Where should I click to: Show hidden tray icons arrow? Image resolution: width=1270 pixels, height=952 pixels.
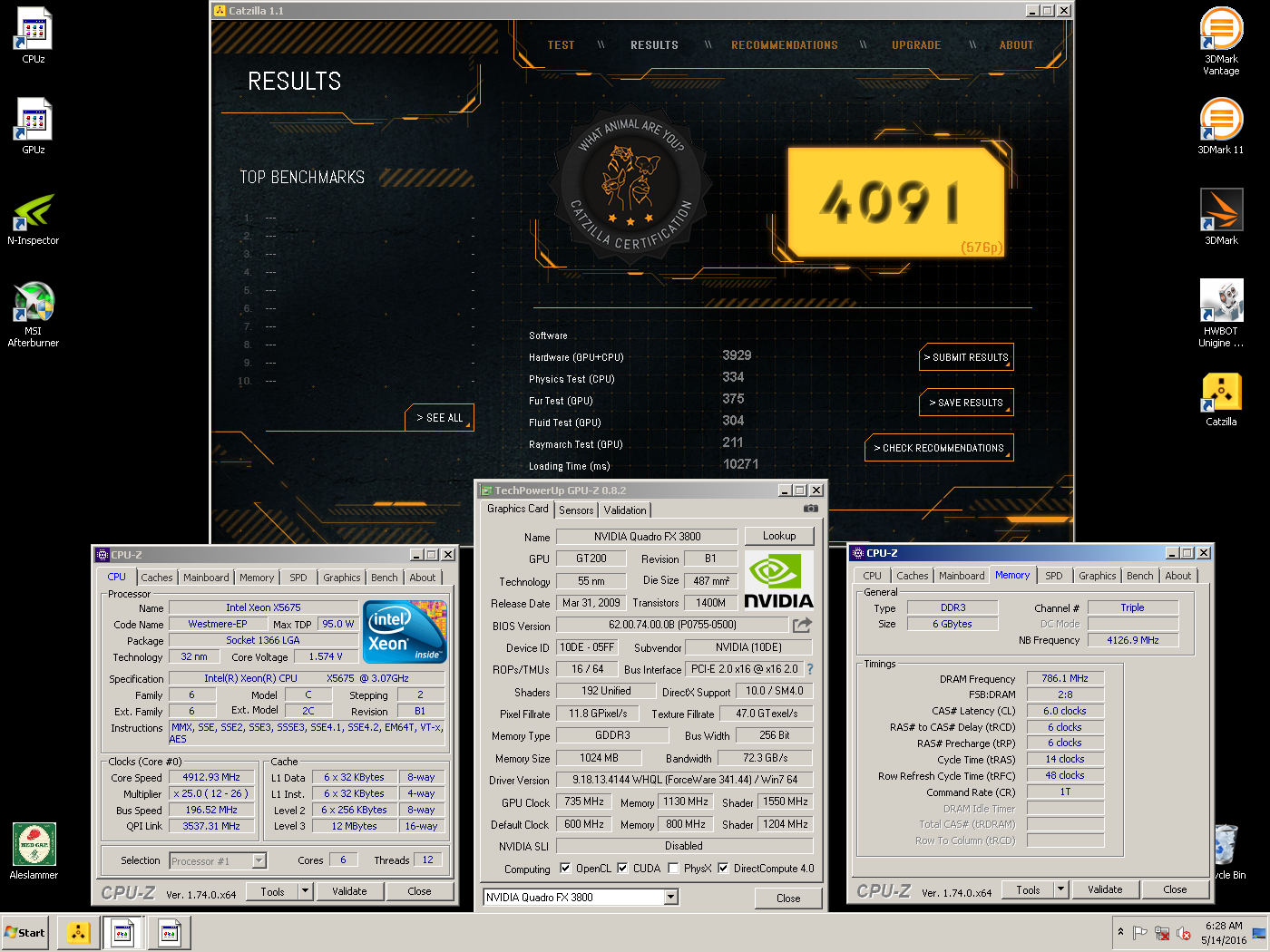(x=1121, y=932)
